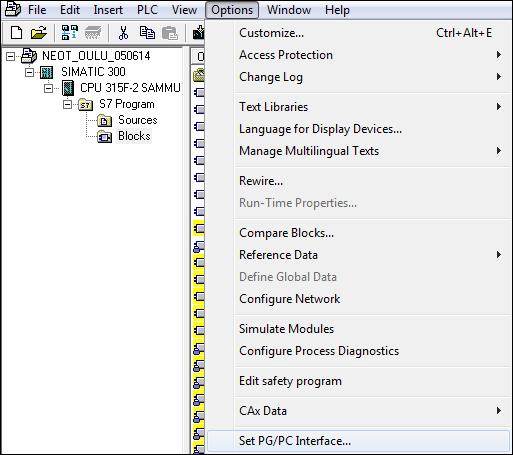Expand the Access Protection submenu arrow
The width and height of the screenshot is (513, 455).
pyautogui.click(x=499, y=55)
